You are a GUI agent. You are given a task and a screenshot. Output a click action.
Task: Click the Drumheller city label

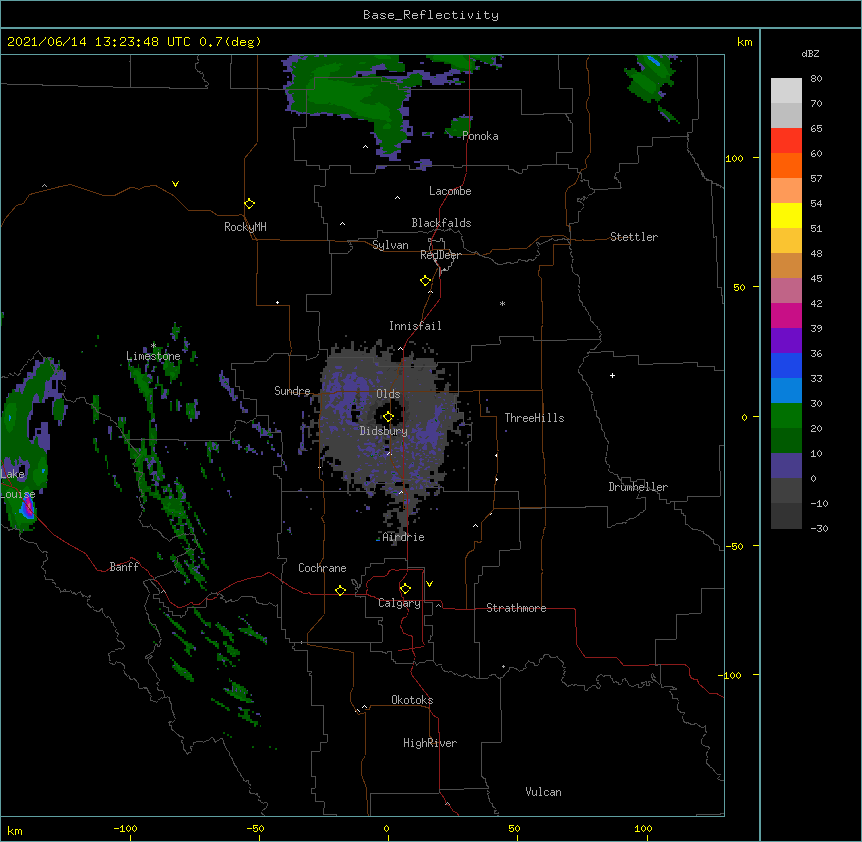638,487
